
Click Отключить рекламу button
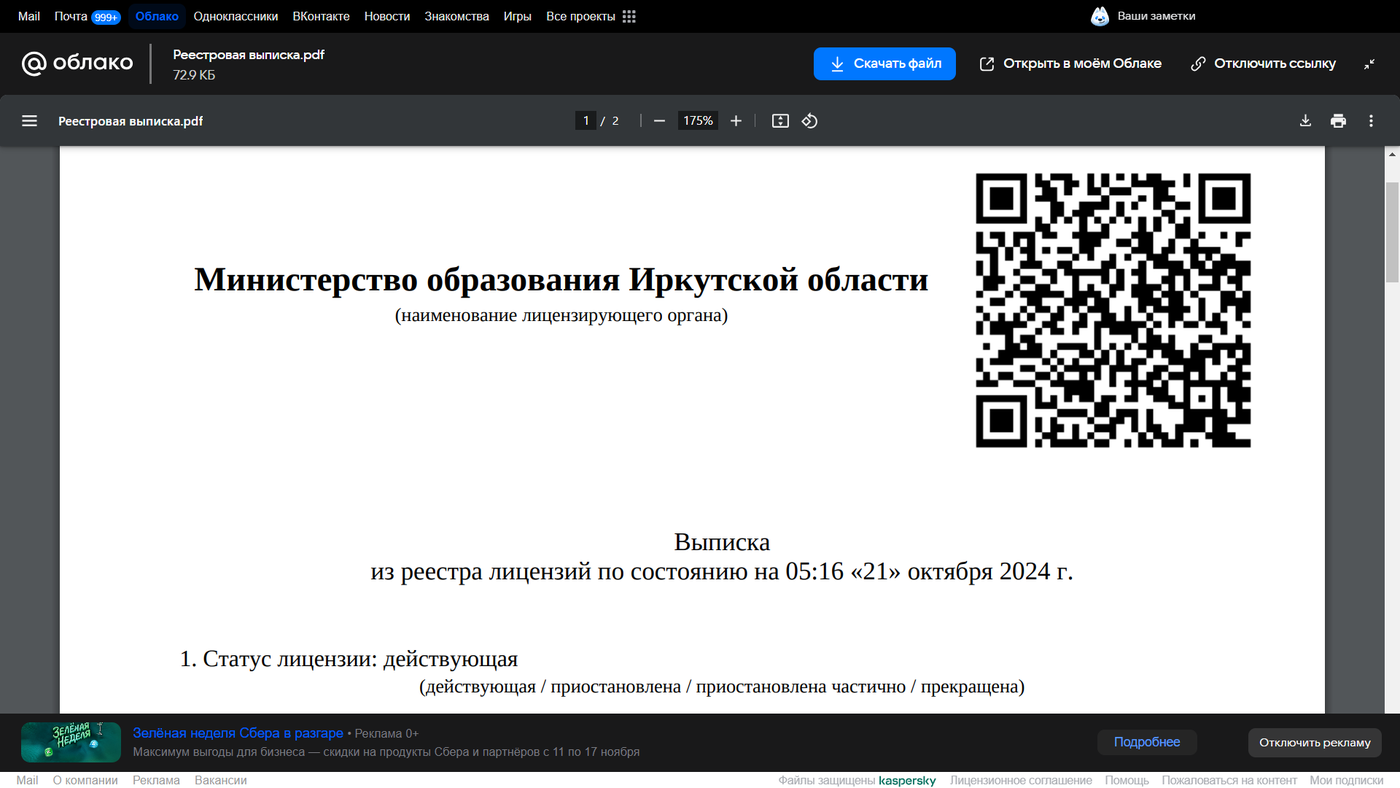(1315, 742)
